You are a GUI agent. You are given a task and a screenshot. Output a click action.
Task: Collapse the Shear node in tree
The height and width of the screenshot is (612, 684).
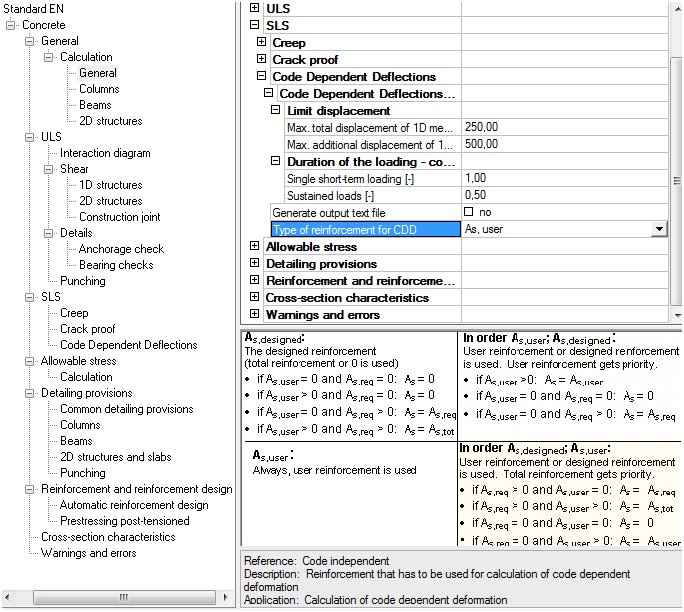[x=50, y=169]
